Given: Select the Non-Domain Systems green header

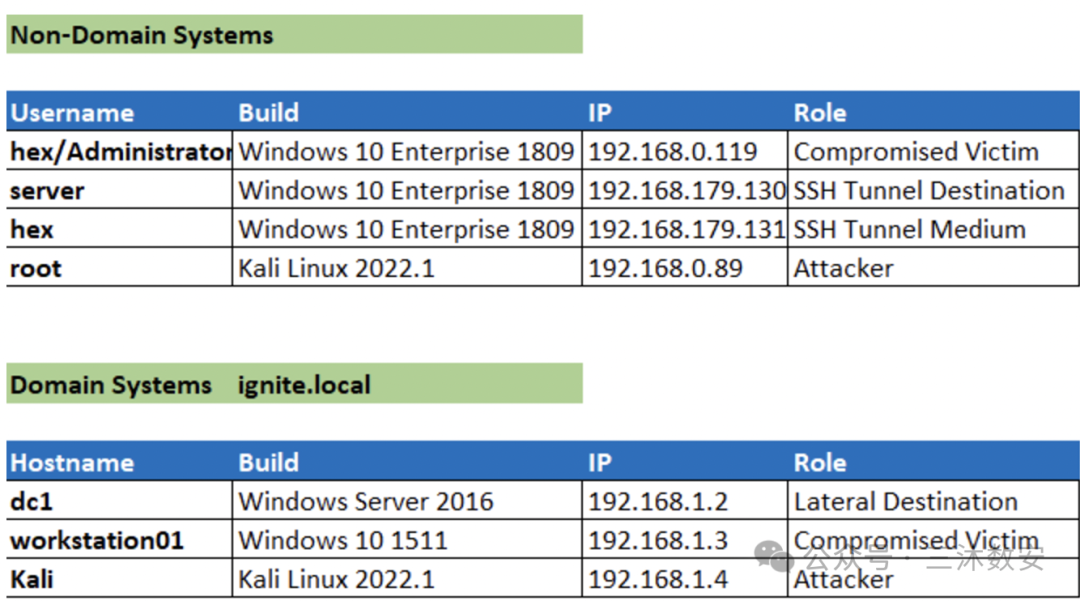Looking at the screenshot, I should pyautogui.click(x=294, y=35).
